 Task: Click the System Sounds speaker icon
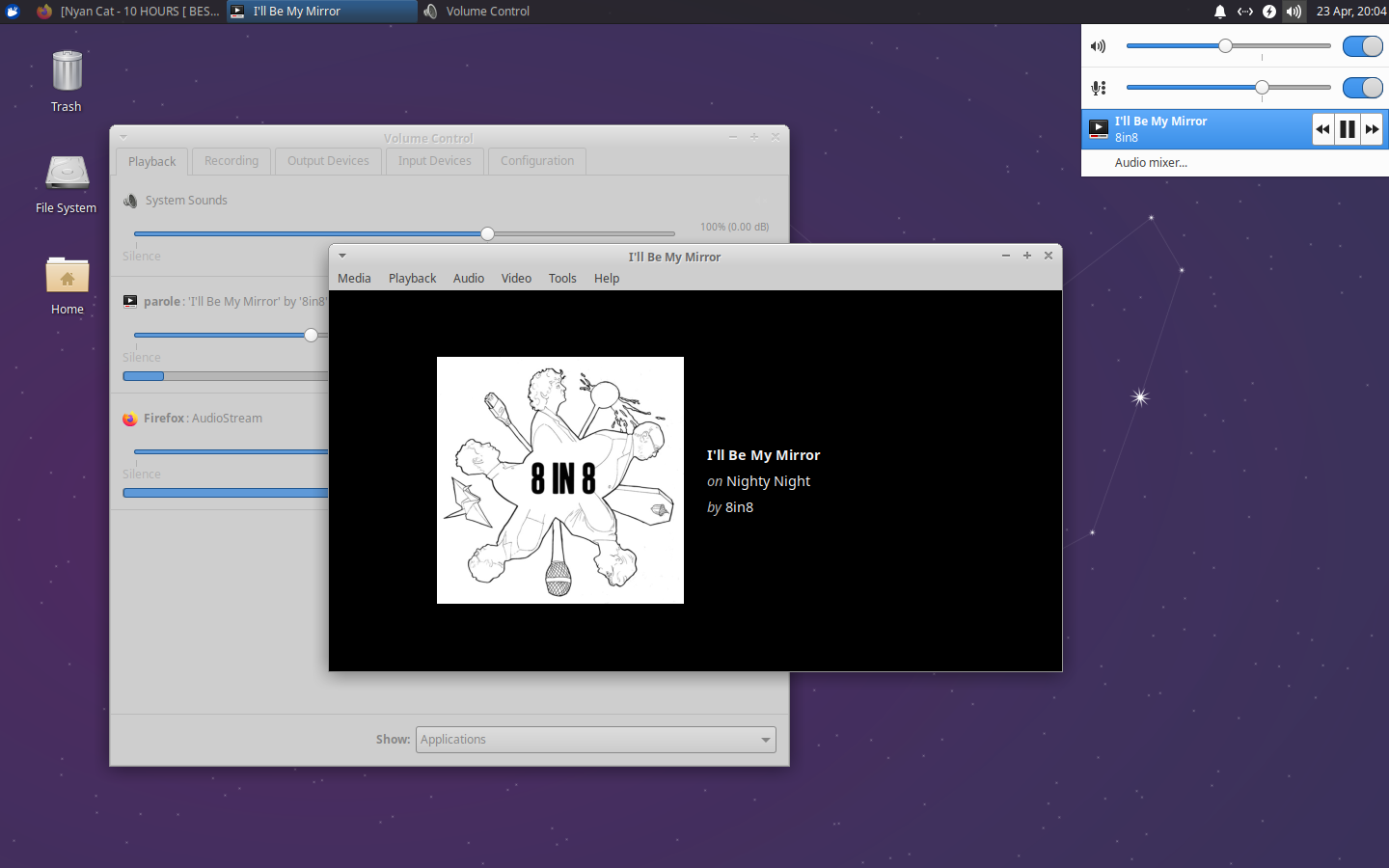(x=129, y=201)
